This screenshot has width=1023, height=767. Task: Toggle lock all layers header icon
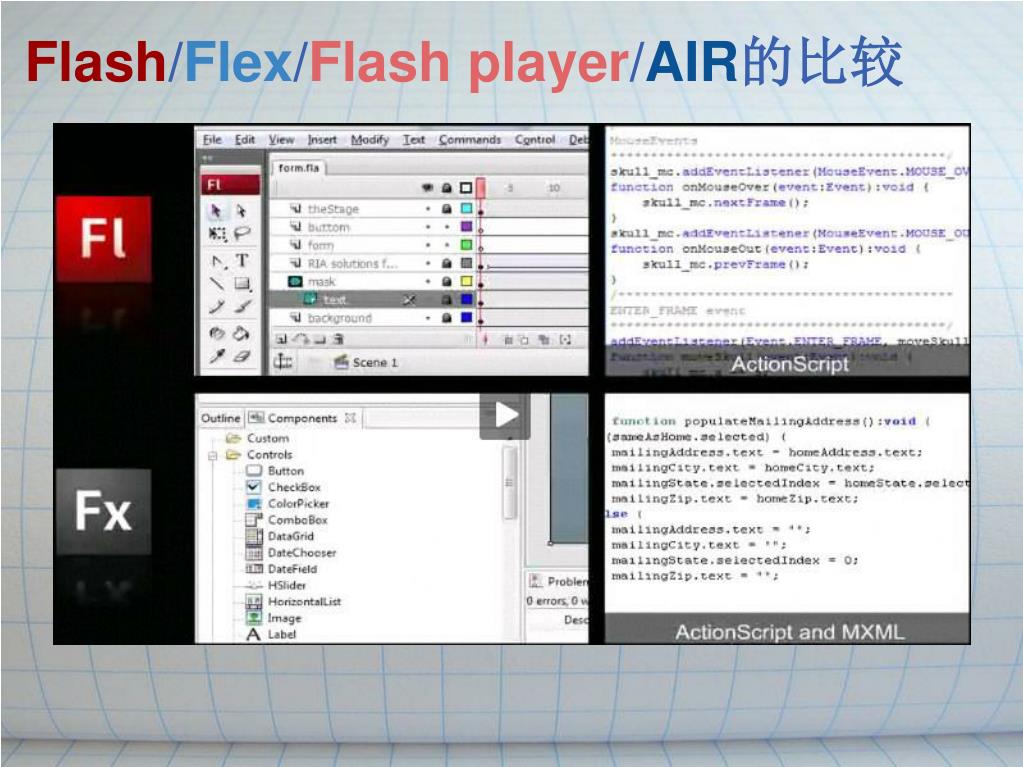point(447,188)
